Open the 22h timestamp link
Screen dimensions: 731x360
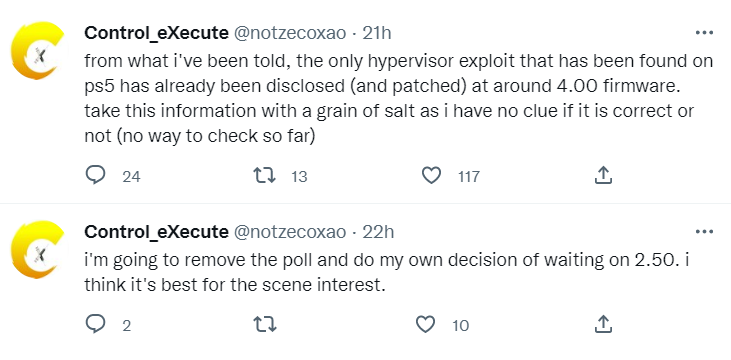click(378, 232)
